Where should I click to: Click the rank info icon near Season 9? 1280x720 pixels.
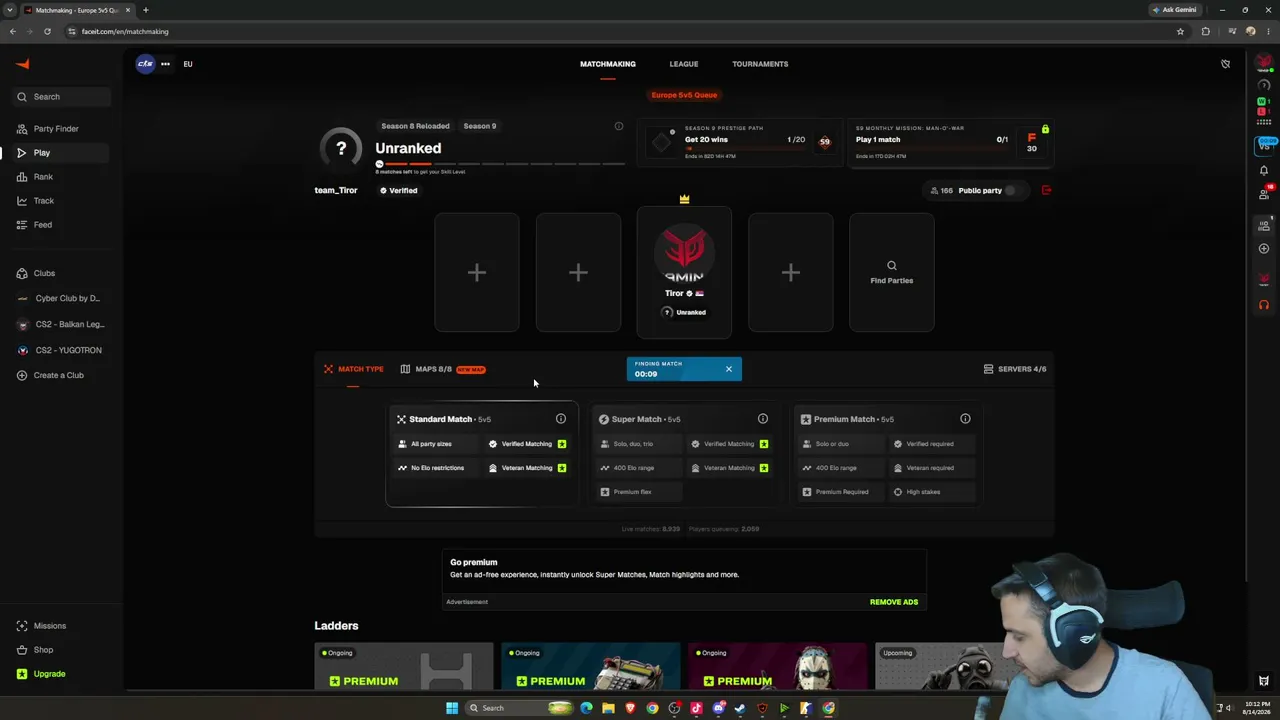619,126
